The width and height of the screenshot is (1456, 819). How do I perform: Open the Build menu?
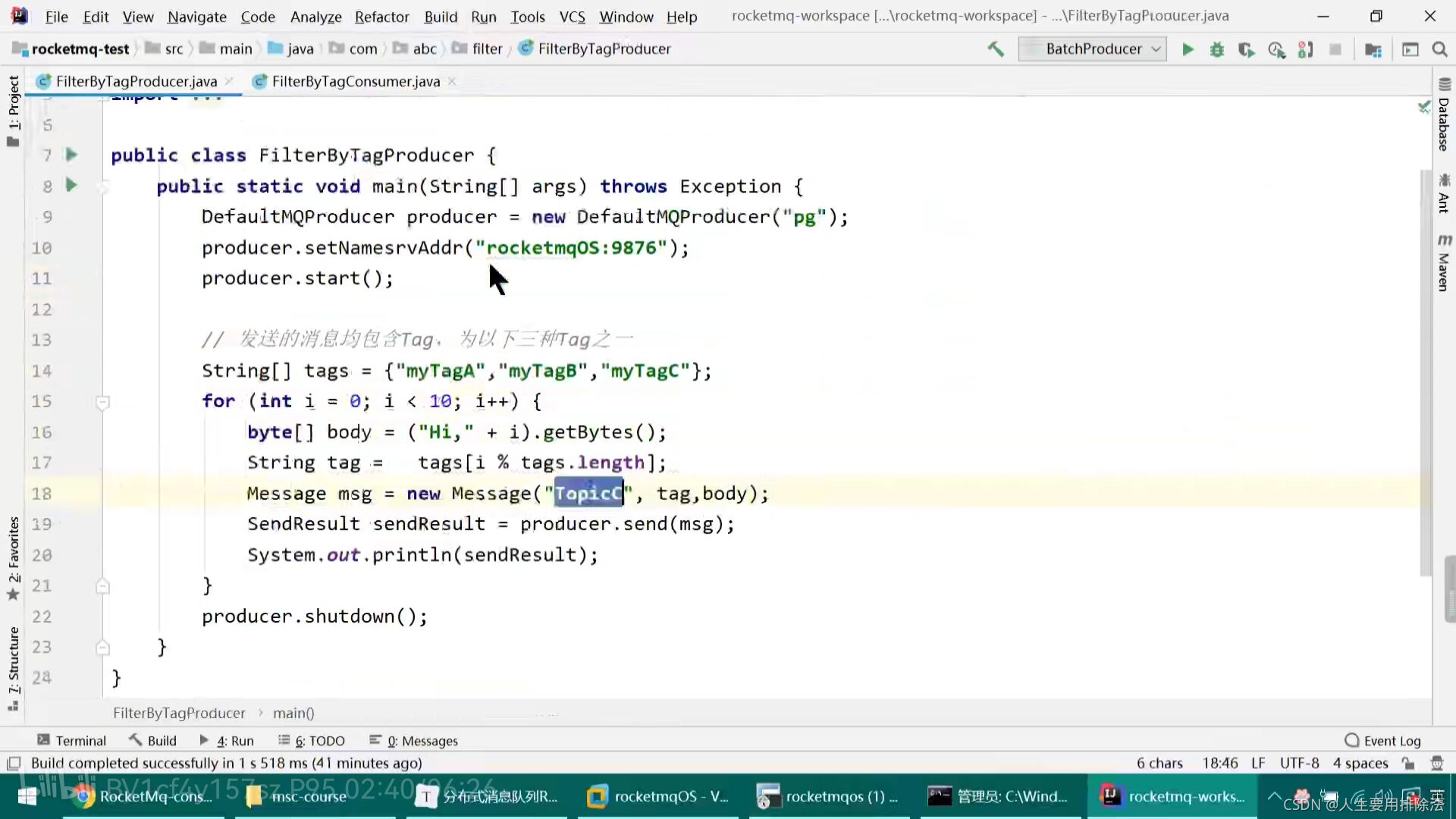[441, 17]
